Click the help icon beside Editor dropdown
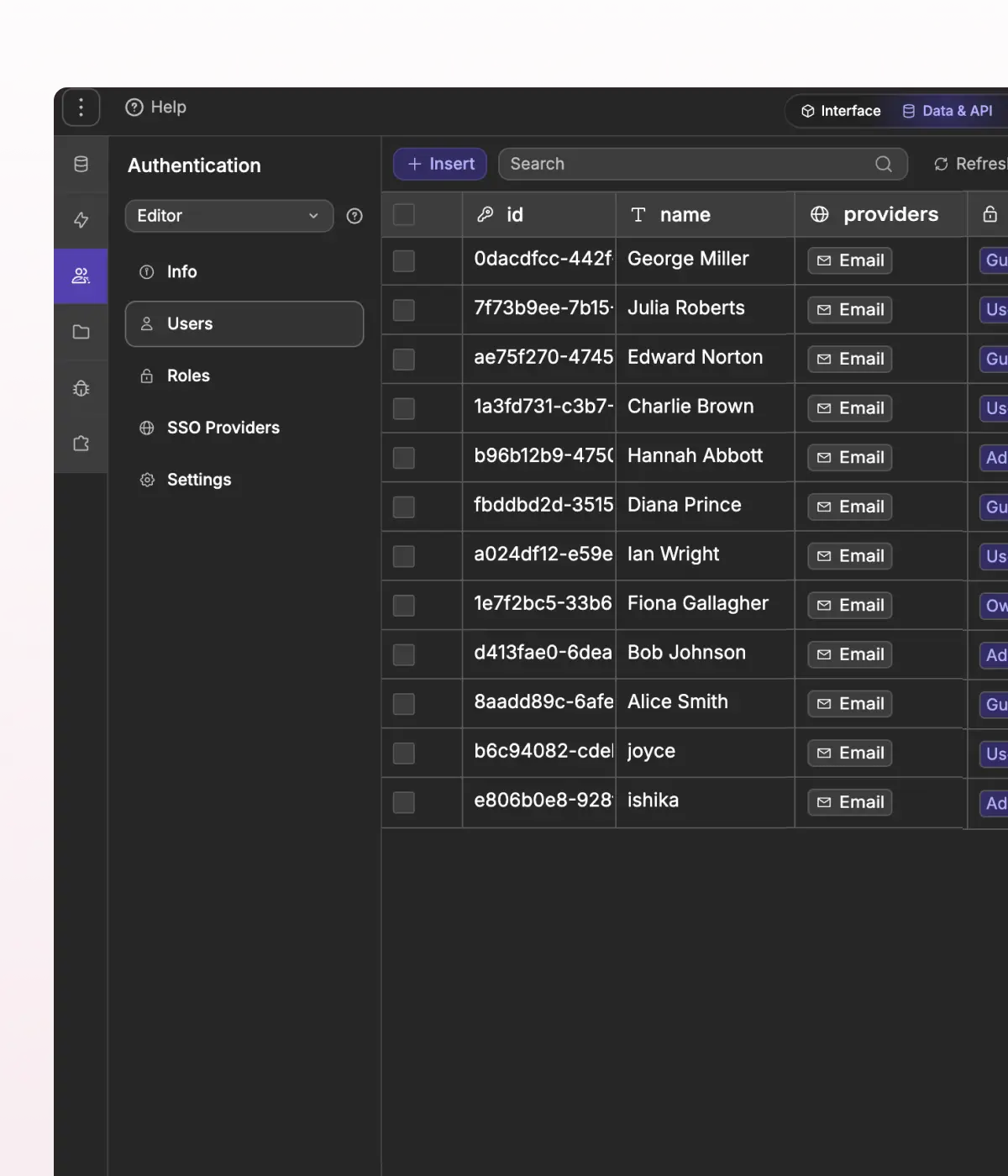This screenshot has width=1008, height=1176. (354, 216)
